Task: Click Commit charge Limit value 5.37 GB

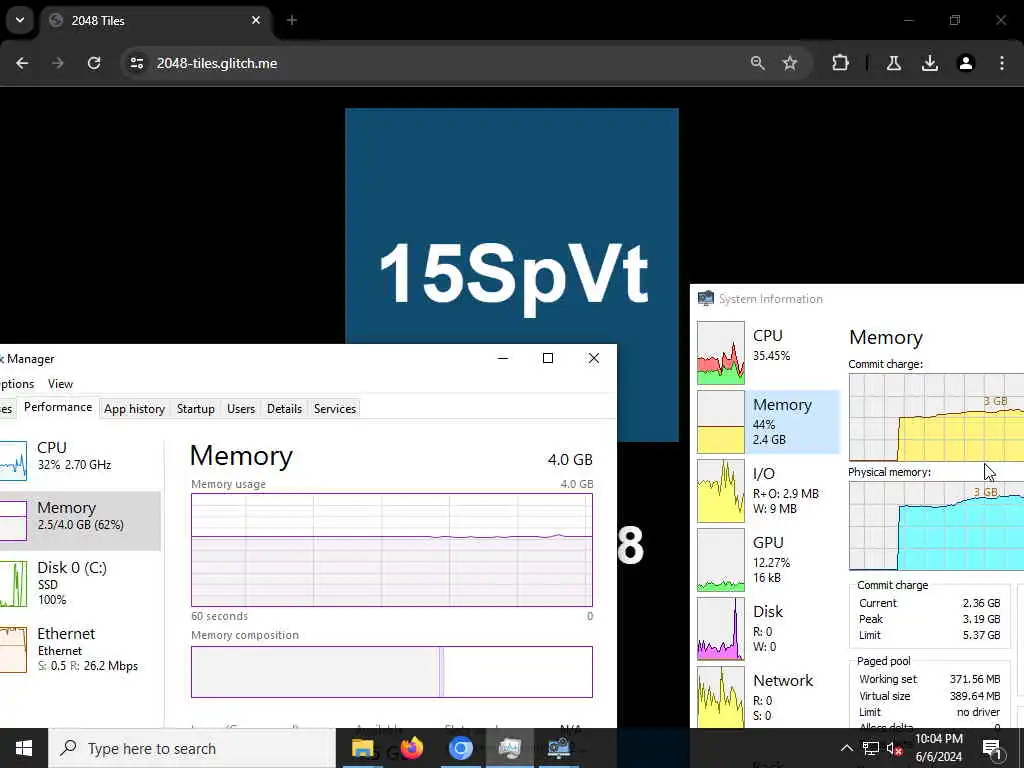Action: tap(981, 635)
